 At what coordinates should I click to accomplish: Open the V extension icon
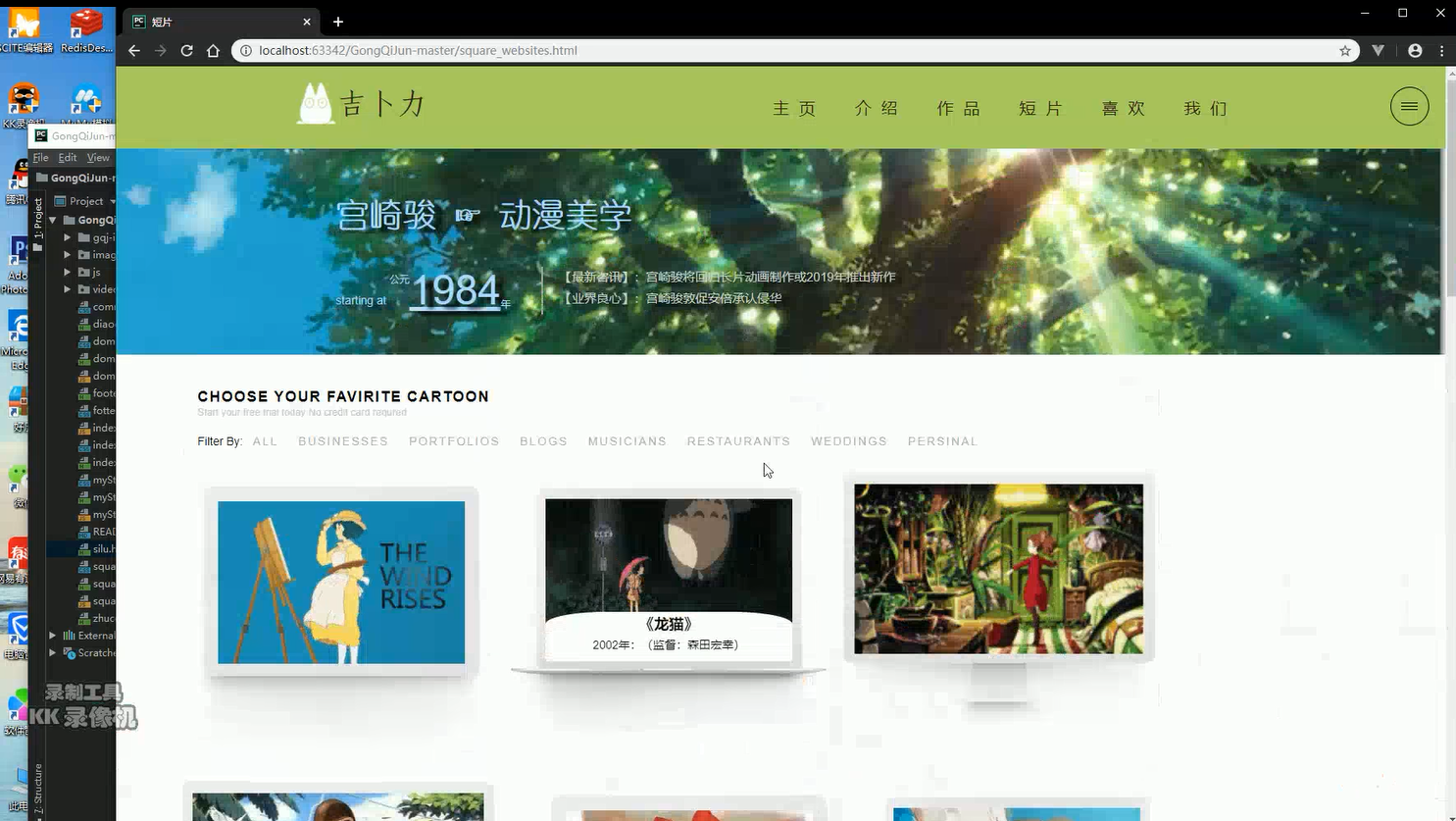1378,50
